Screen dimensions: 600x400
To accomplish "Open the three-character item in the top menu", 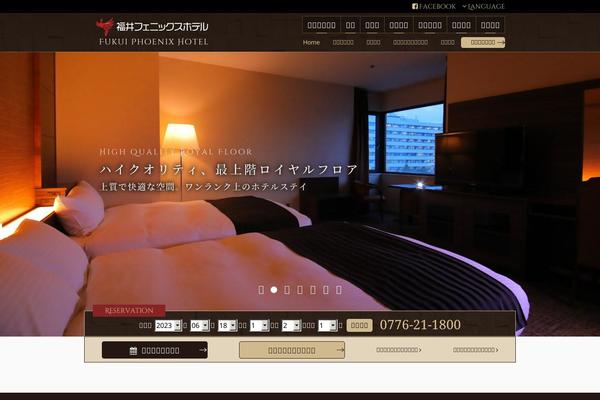I will coord(372,25).
